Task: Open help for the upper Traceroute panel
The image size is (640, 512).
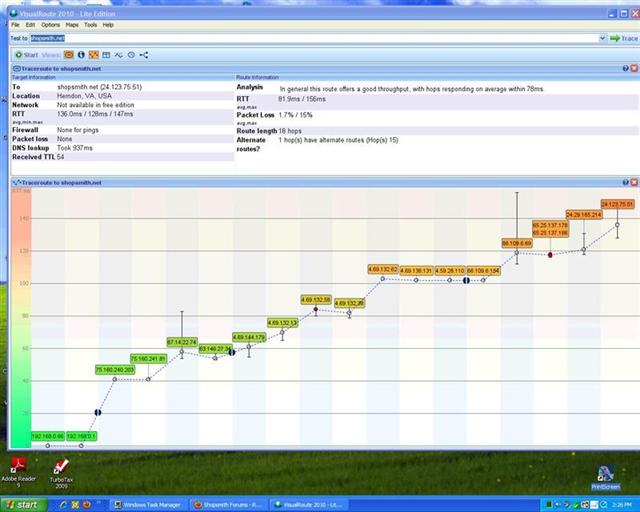Action: pyautogui.click(x=625, y=68)
